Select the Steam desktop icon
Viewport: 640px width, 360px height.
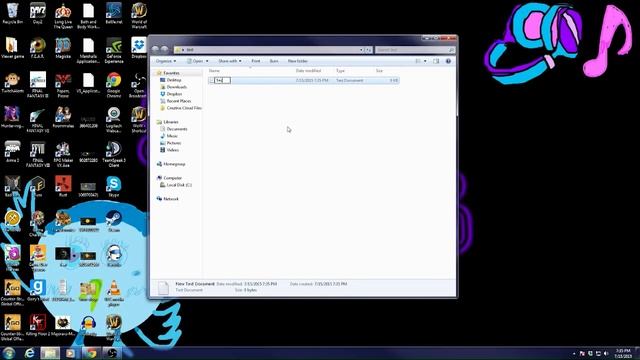click(114, 222)
